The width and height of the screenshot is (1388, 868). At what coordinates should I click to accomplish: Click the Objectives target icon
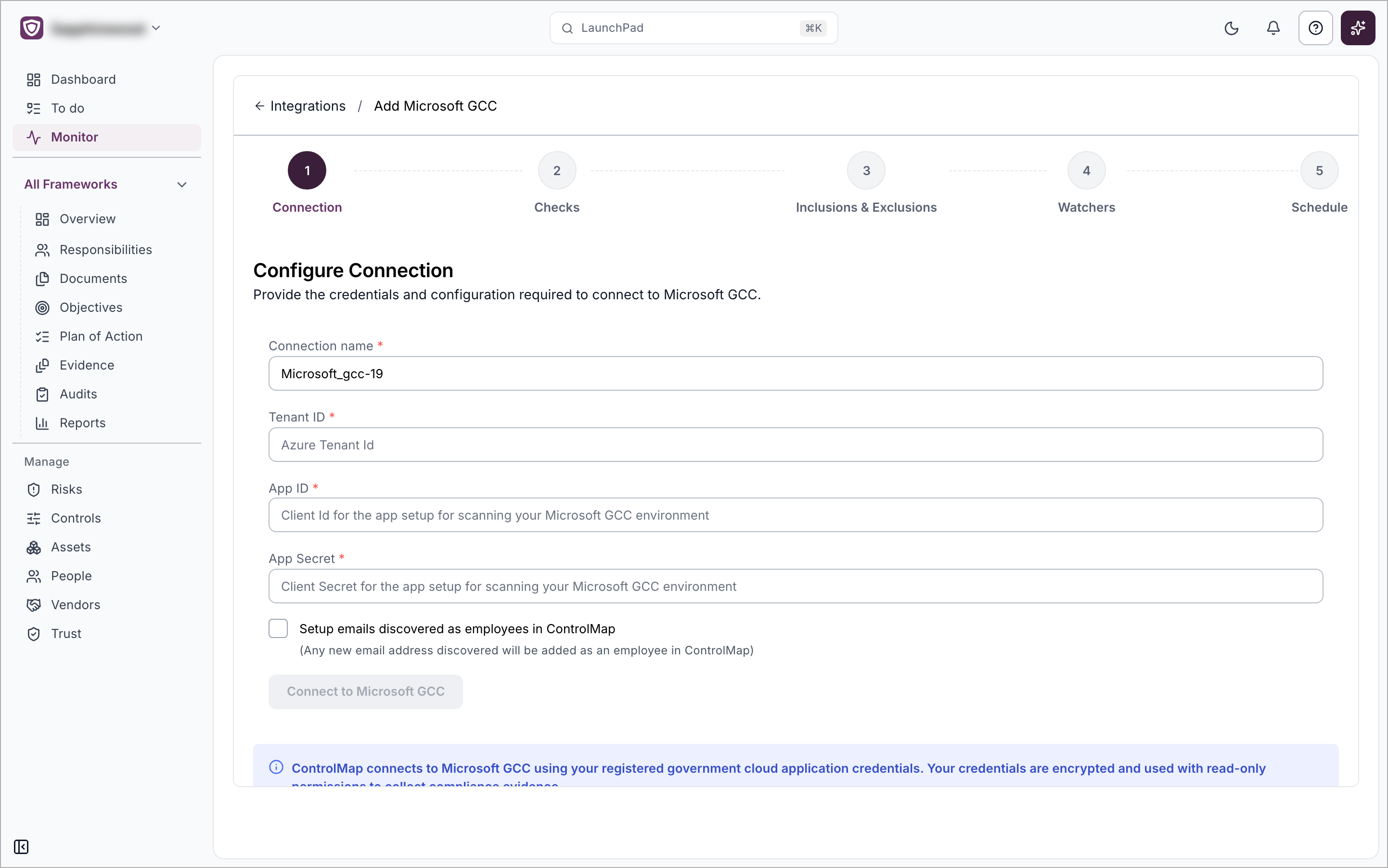42,308
